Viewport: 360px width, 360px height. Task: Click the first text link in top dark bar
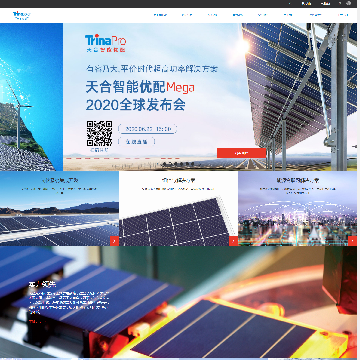[306, 4]
